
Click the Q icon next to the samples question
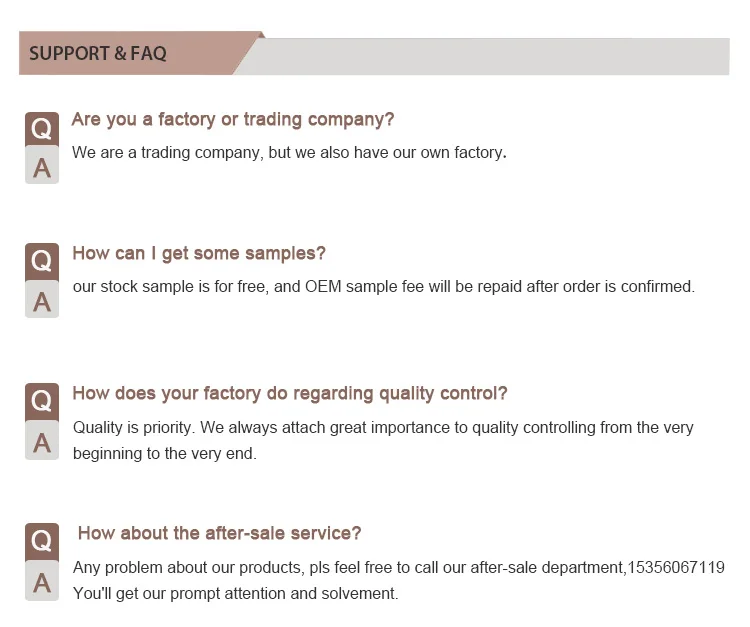(x=41, y=262)
